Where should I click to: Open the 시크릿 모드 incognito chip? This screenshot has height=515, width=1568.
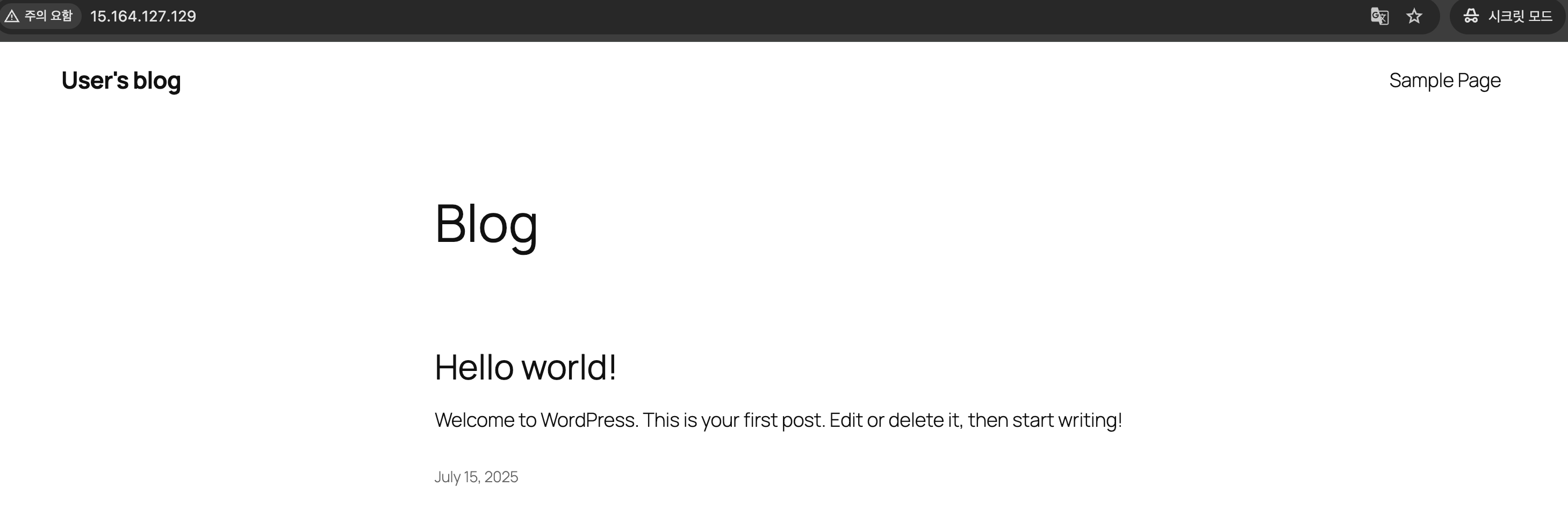click(1507, 16)
